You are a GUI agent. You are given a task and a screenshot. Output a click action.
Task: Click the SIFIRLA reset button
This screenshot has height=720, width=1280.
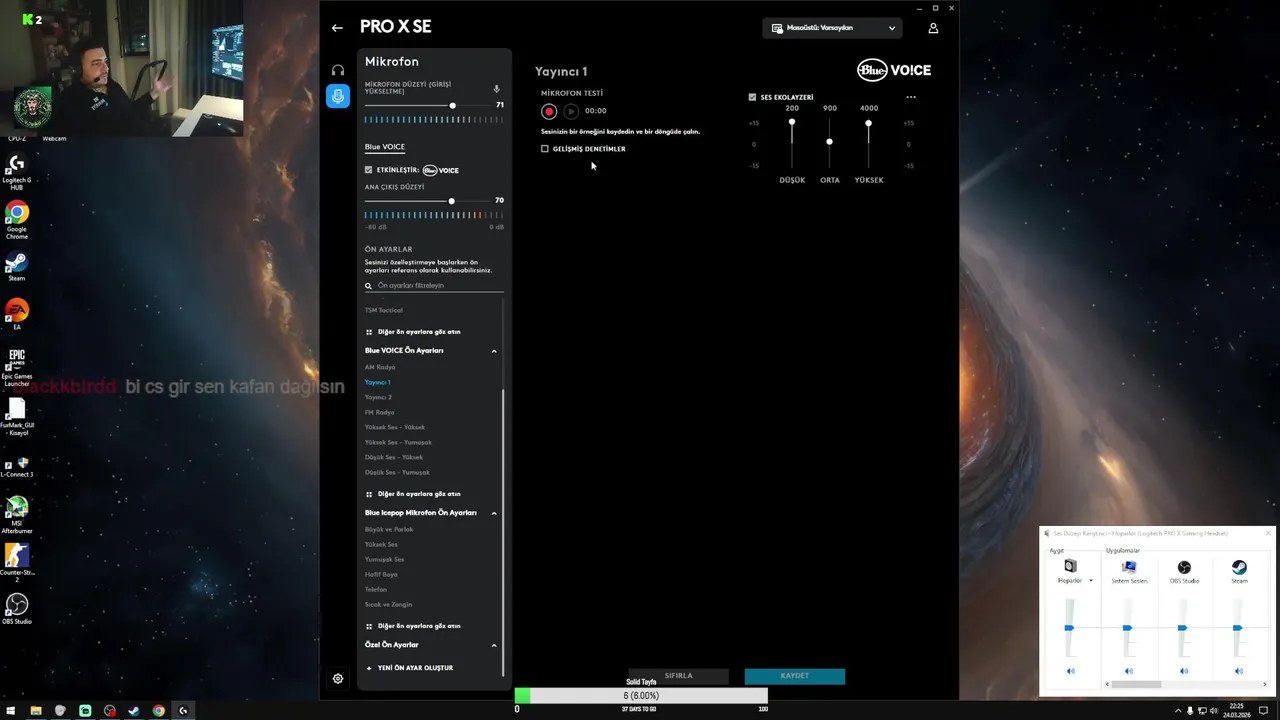coord(679,676)
